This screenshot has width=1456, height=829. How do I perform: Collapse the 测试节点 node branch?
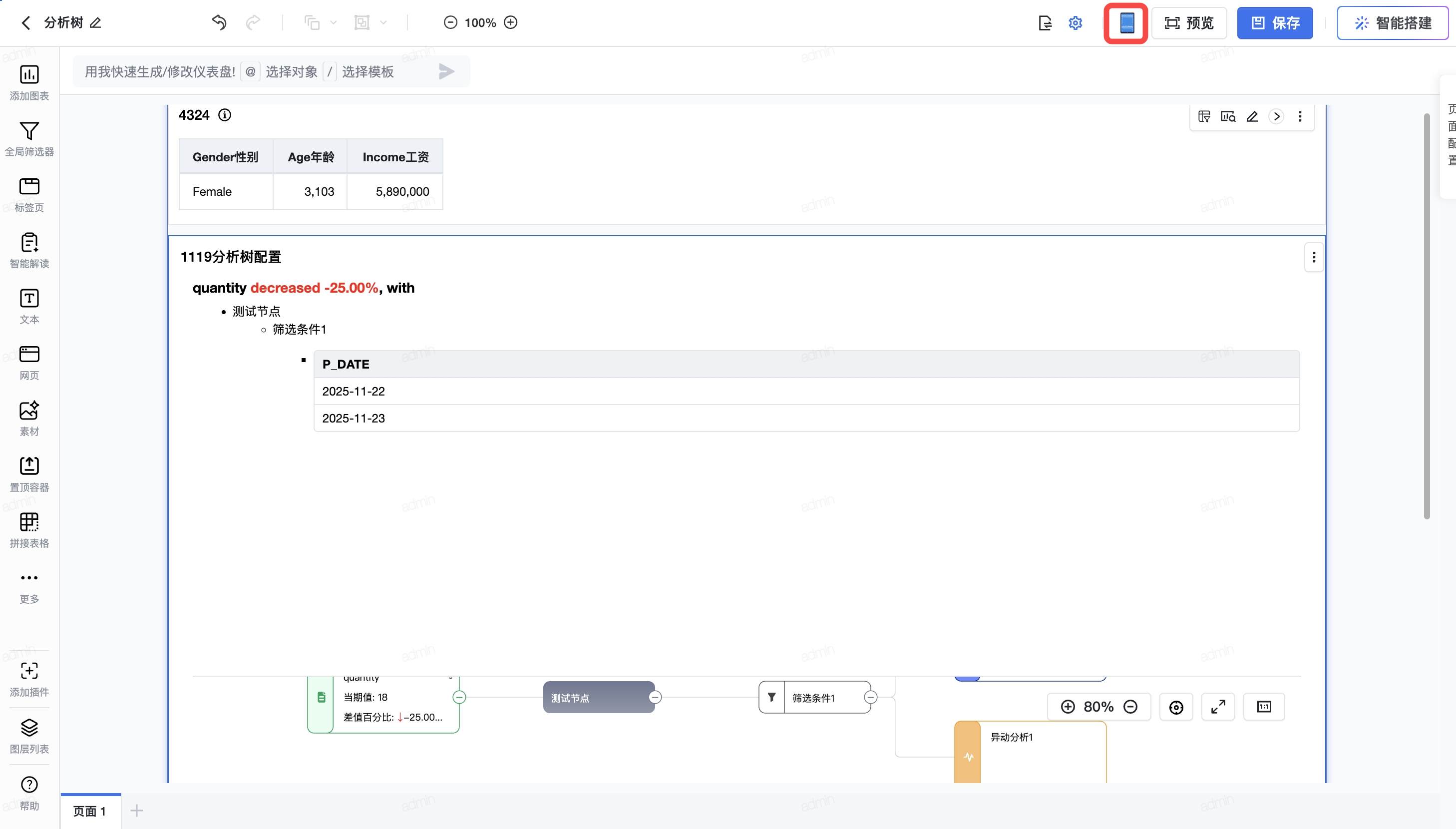[x=655, y=697]
